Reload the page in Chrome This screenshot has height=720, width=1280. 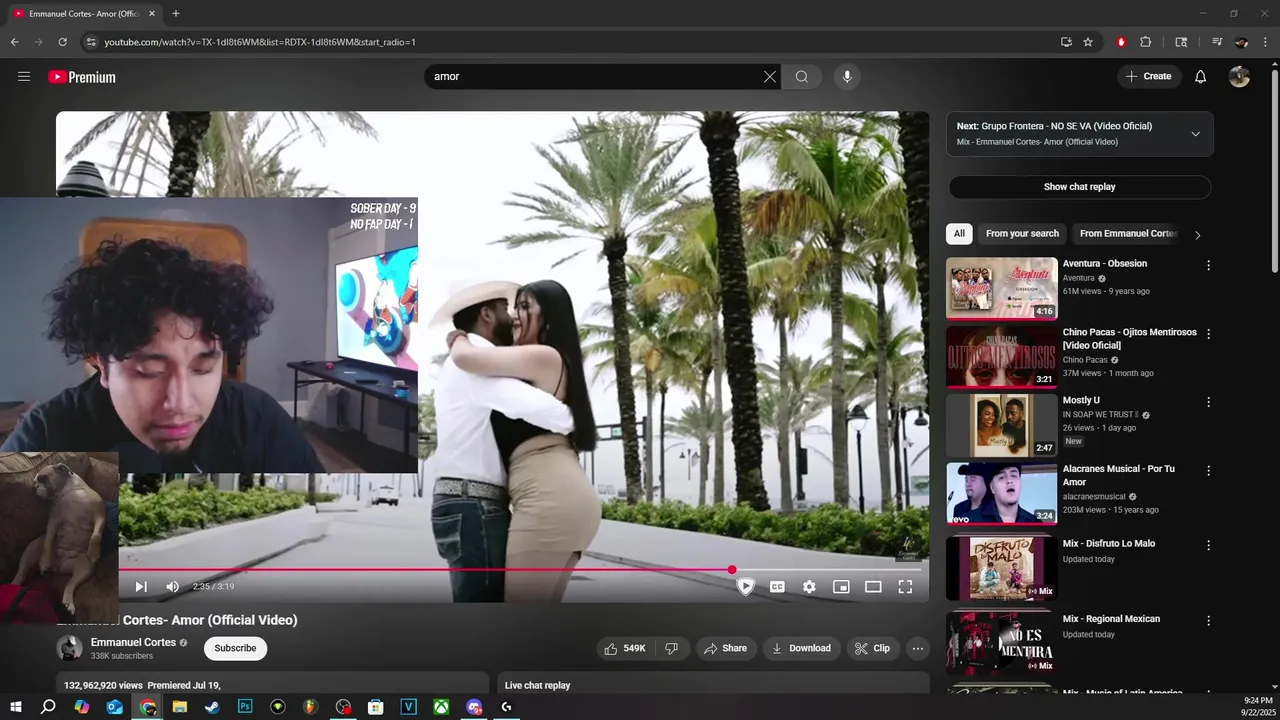point(62,42)
